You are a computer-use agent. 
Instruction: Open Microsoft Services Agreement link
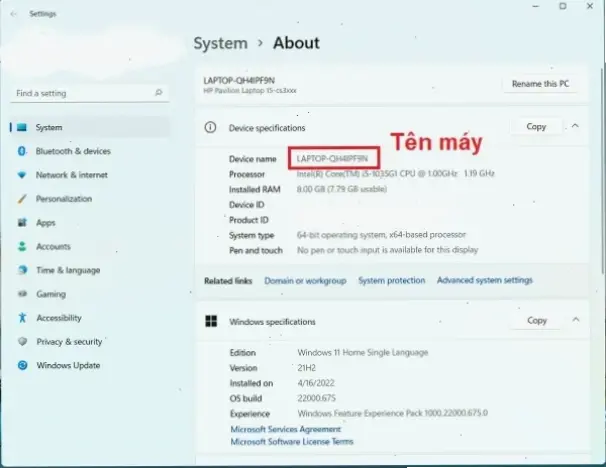click(286, 429)
